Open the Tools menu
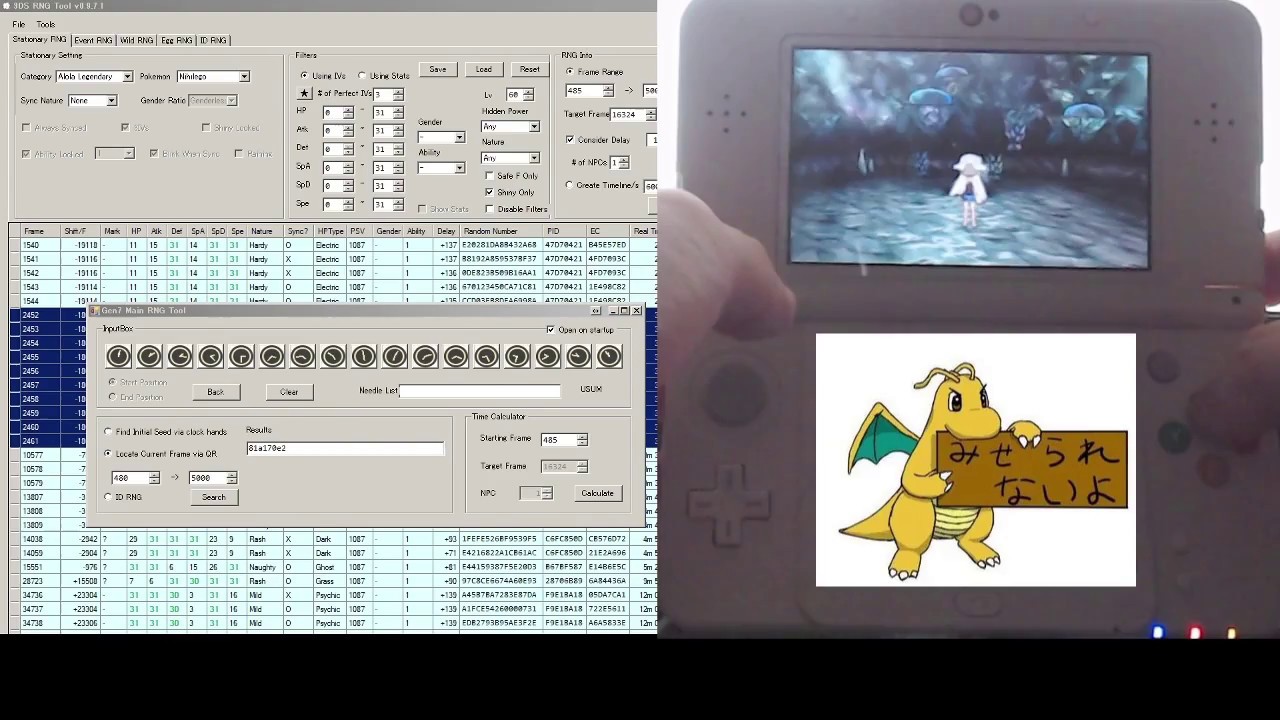 pos(46,24)
